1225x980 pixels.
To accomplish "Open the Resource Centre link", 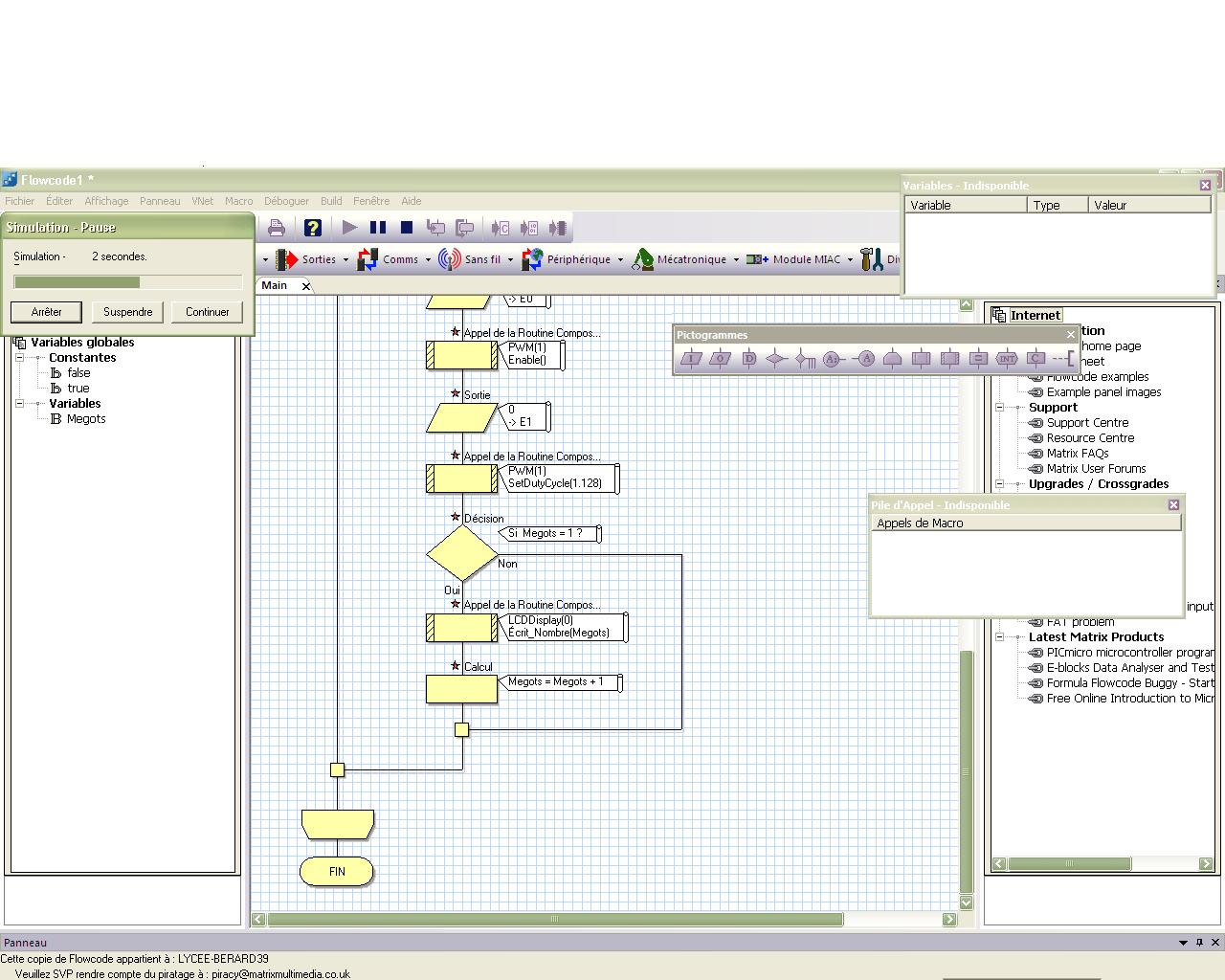I will click(x=1090, y=438).
